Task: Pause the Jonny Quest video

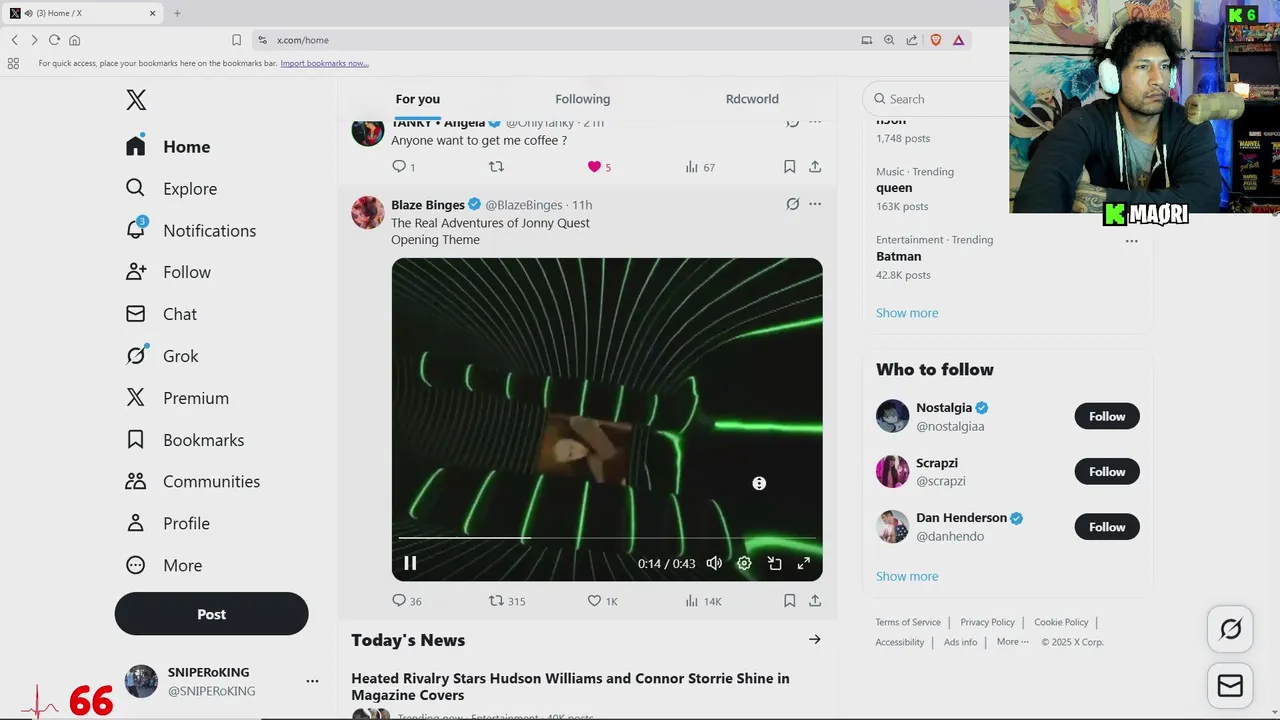Action: click(x=410, y=563)
